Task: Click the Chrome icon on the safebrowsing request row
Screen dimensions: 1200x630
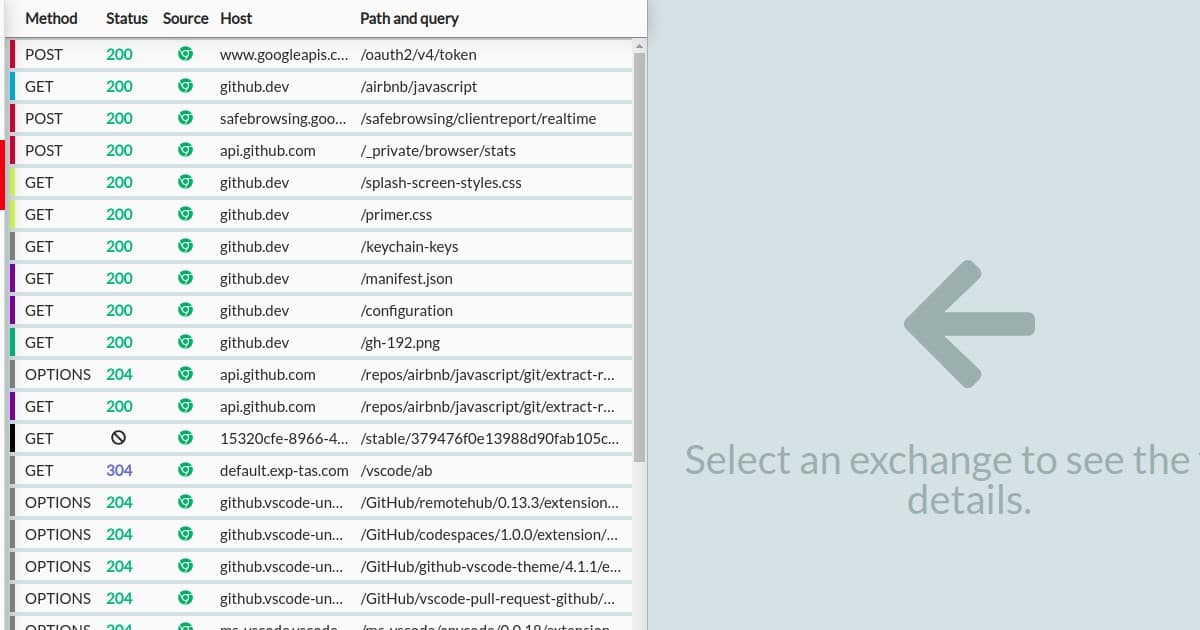Action: point(185,118)
